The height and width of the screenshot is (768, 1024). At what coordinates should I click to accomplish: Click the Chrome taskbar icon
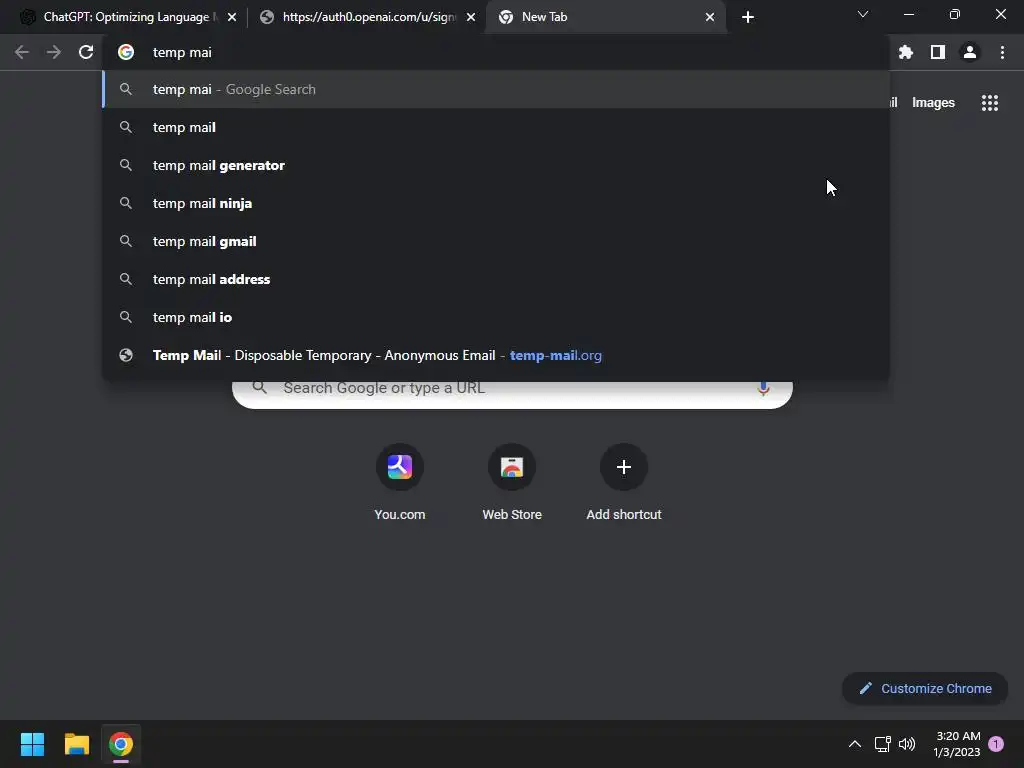[x=121, y=744]
